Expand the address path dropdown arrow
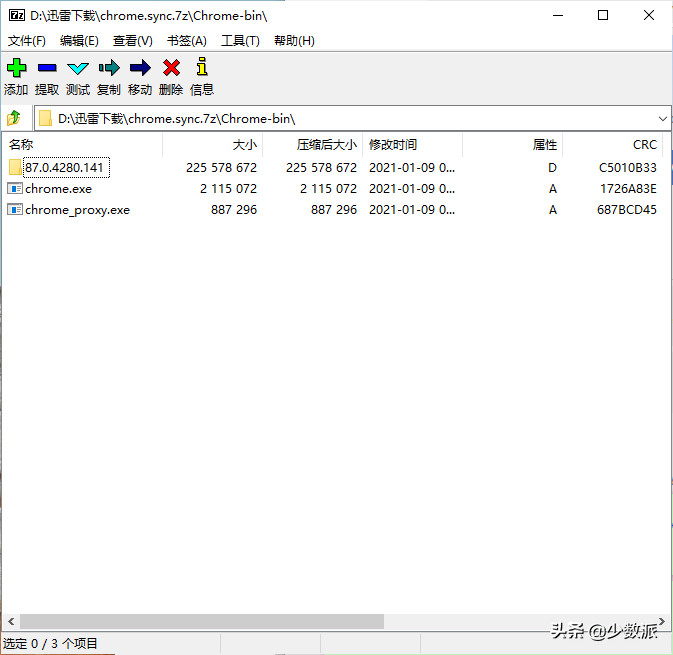Screen dimensions: 673x655 click(x=663, y=118)
